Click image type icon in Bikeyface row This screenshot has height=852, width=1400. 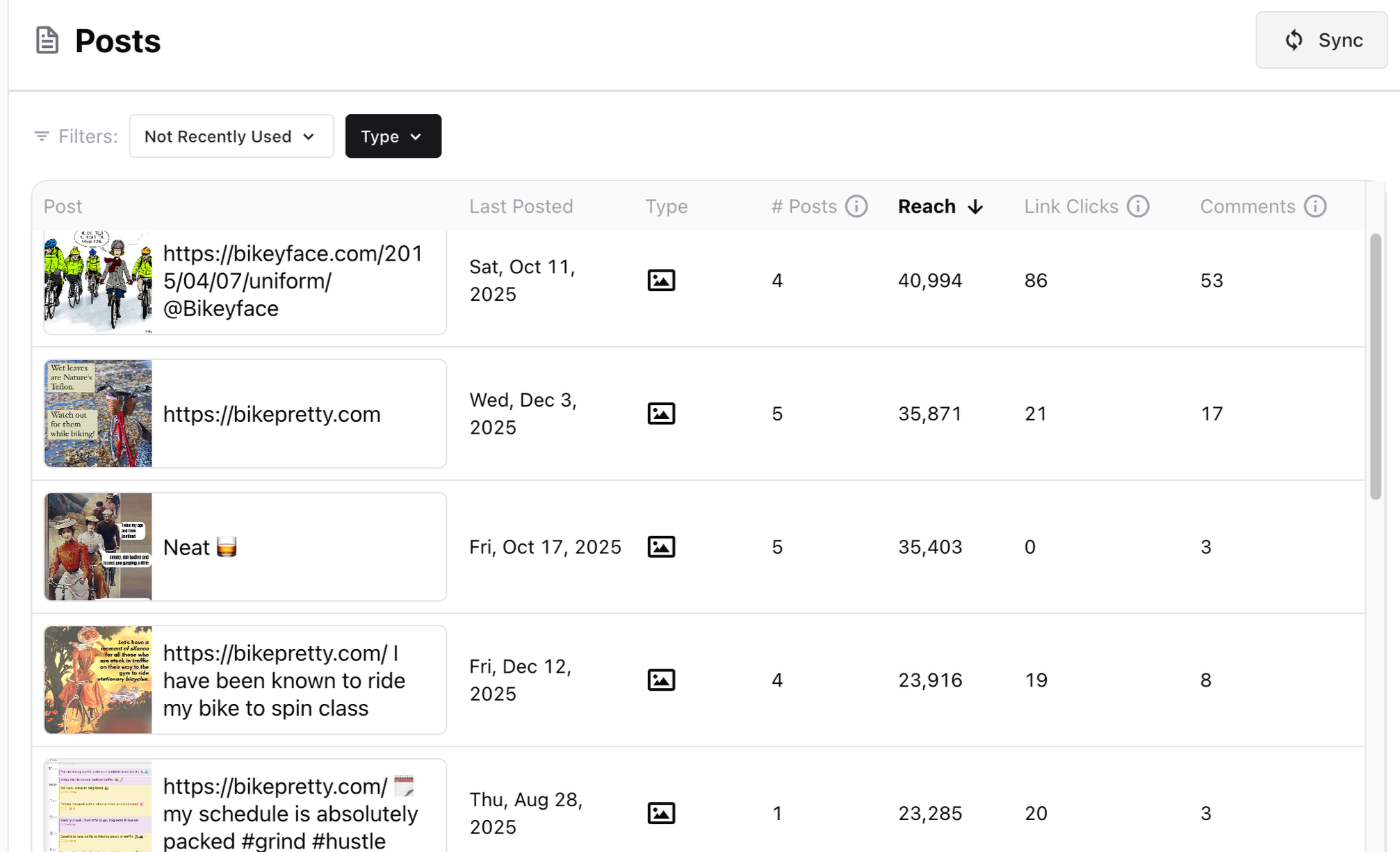661,281
